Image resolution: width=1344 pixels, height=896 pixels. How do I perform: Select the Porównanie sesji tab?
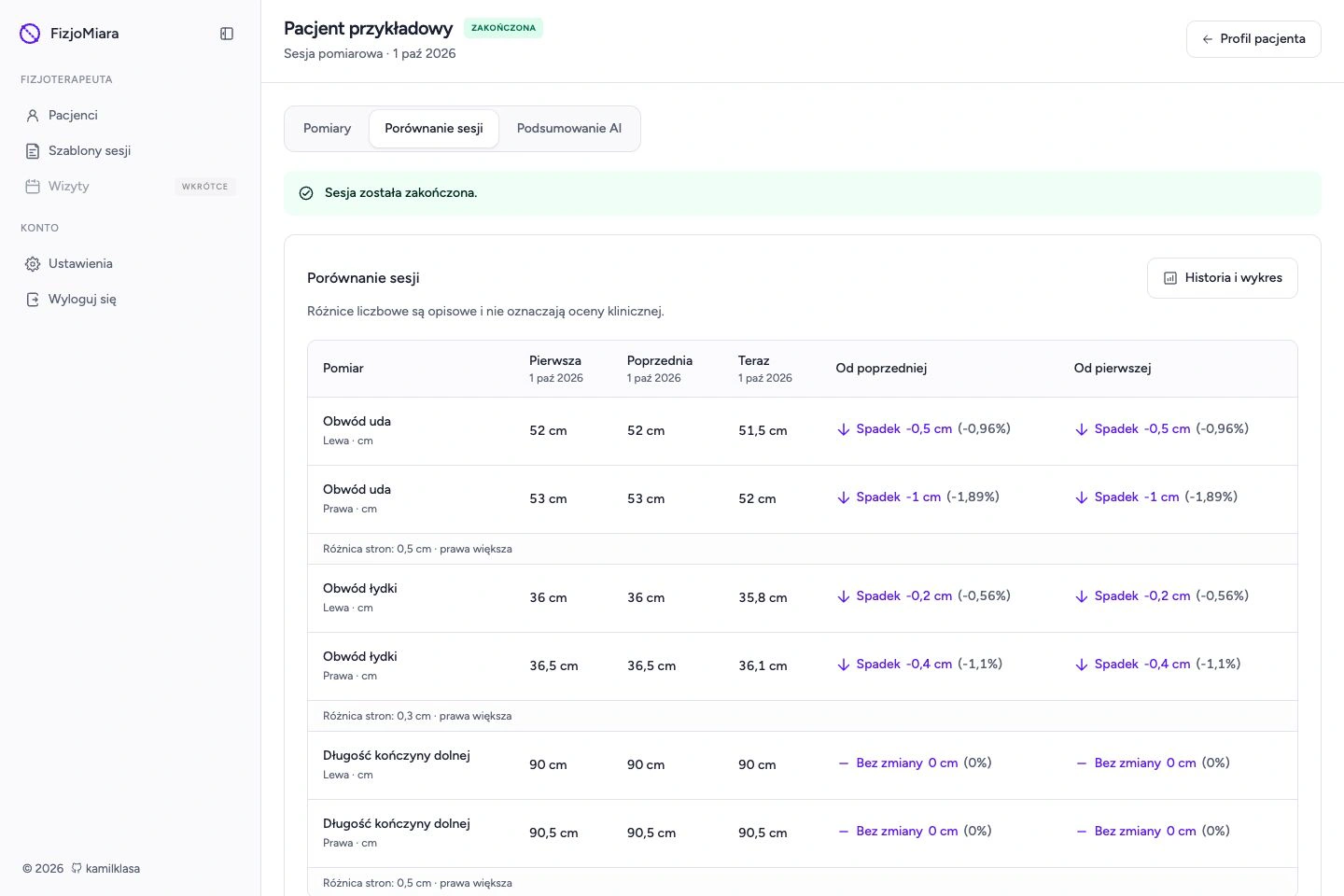point(434,129)
